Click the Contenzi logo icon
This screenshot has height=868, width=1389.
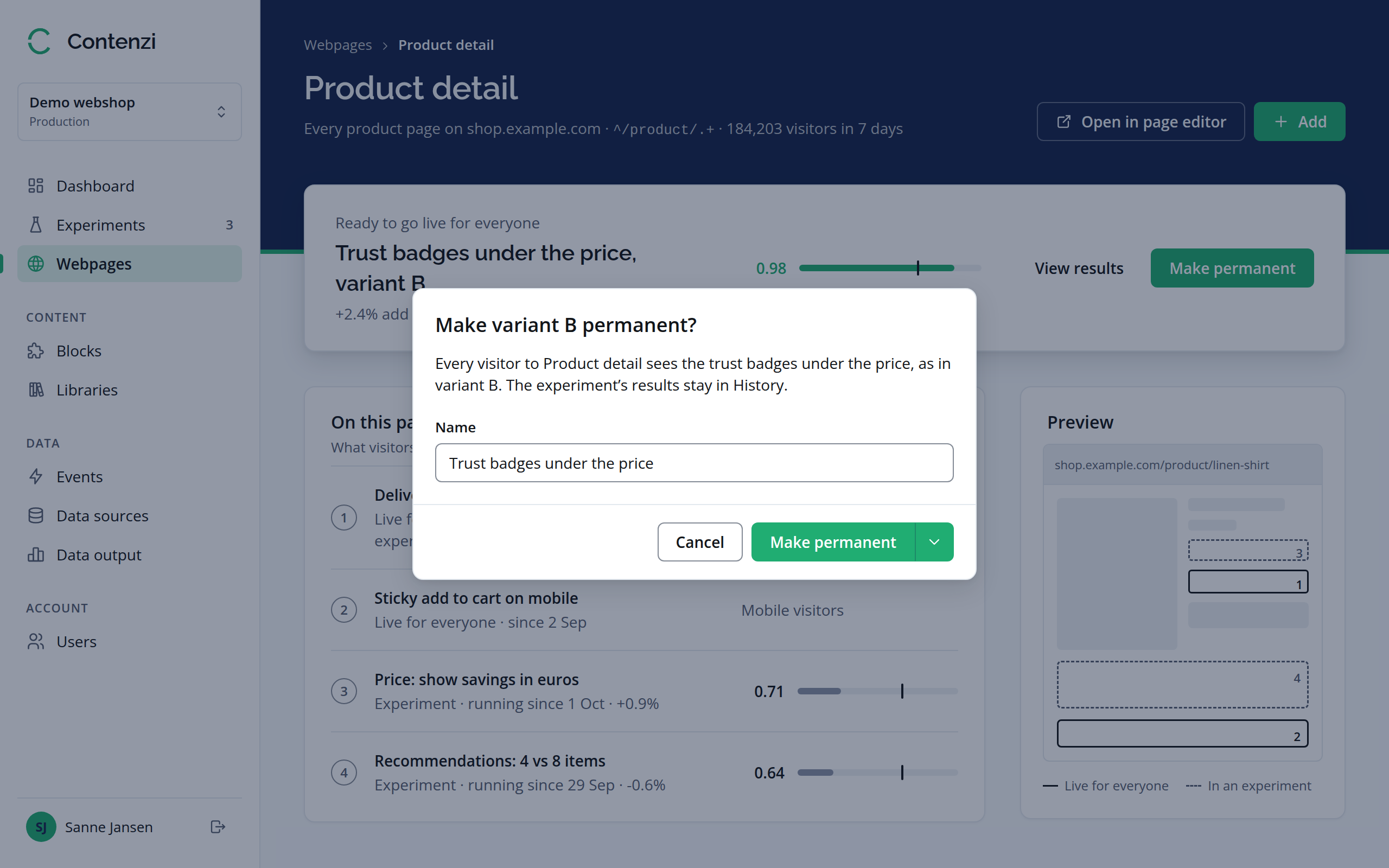[x=40, y=41]
